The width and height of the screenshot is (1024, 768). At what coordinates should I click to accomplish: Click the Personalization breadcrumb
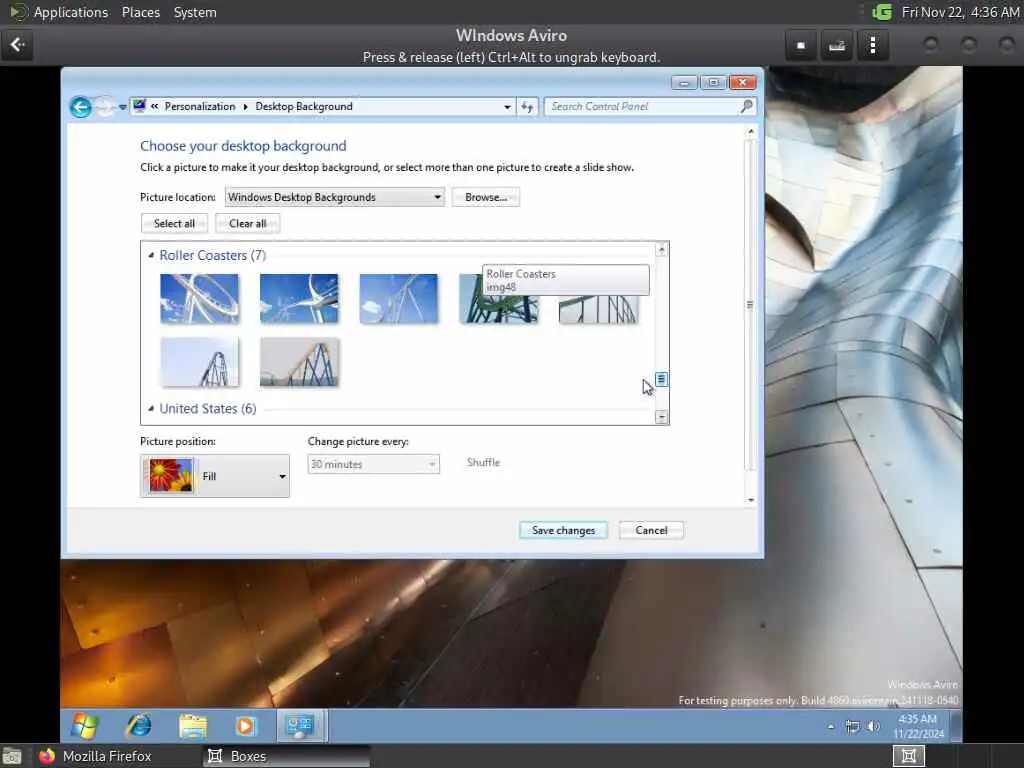click(x=200, y=106)
